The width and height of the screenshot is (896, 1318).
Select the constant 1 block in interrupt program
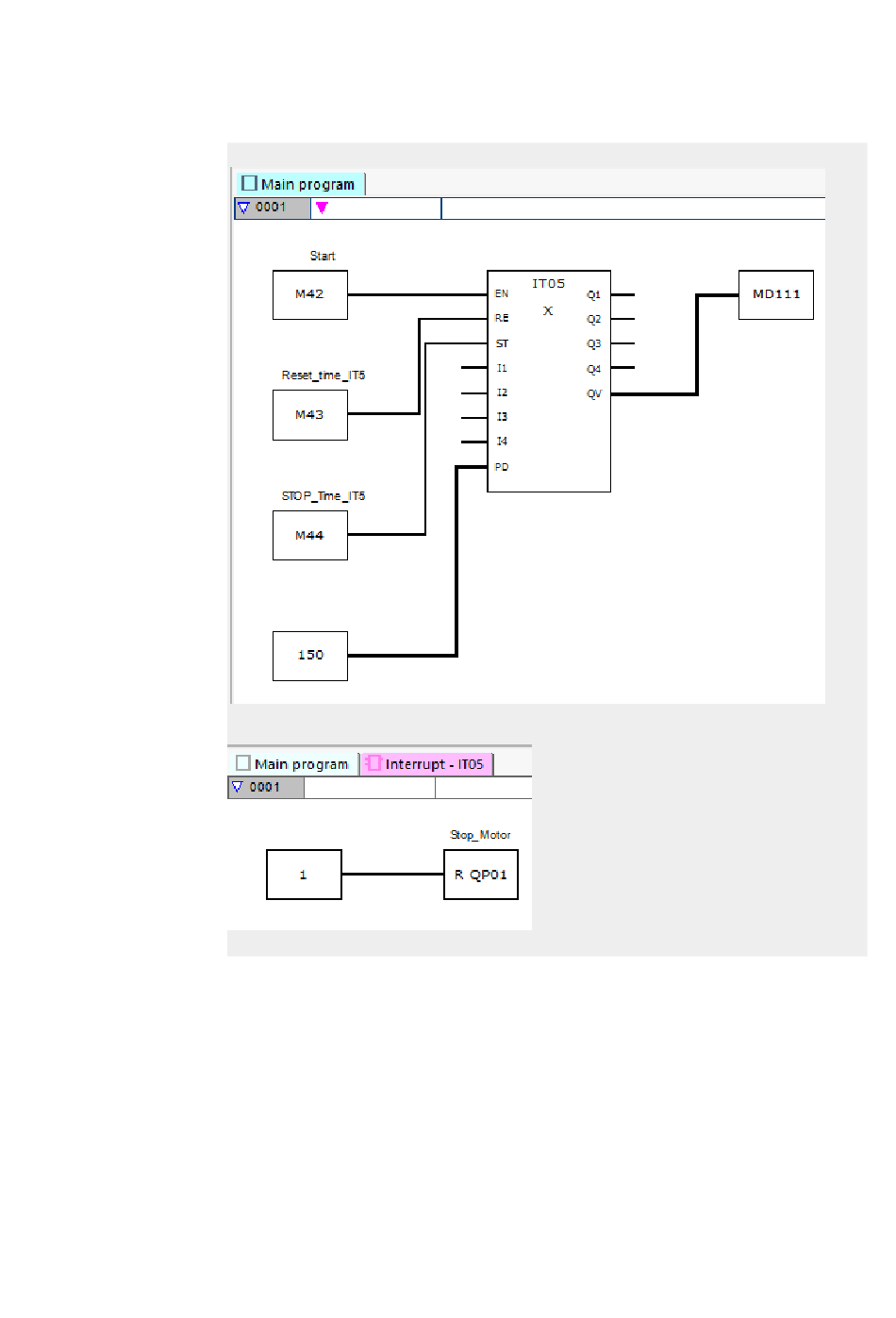304,875
